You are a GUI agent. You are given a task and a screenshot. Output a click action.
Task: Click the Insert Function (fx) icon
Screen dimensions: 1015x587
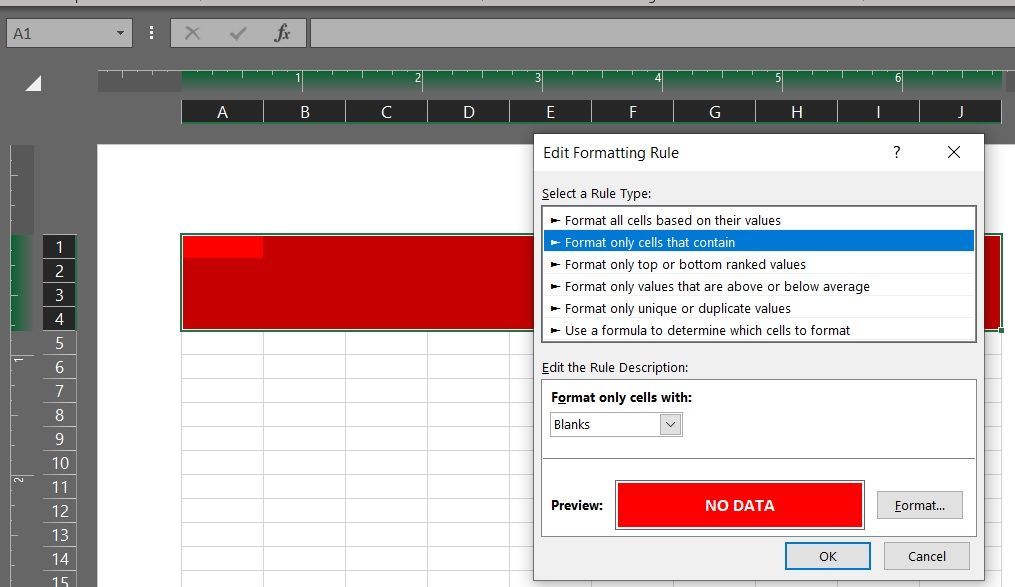pyautogui.click(x=280, y=32)
